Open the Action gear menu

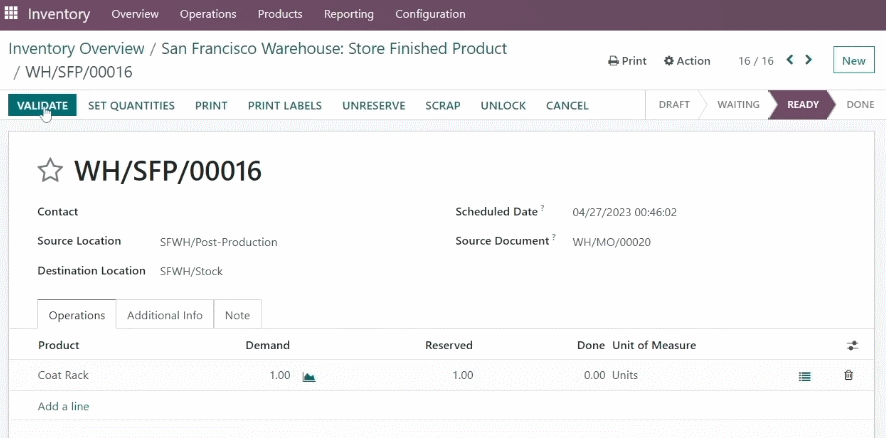point(687,60)
